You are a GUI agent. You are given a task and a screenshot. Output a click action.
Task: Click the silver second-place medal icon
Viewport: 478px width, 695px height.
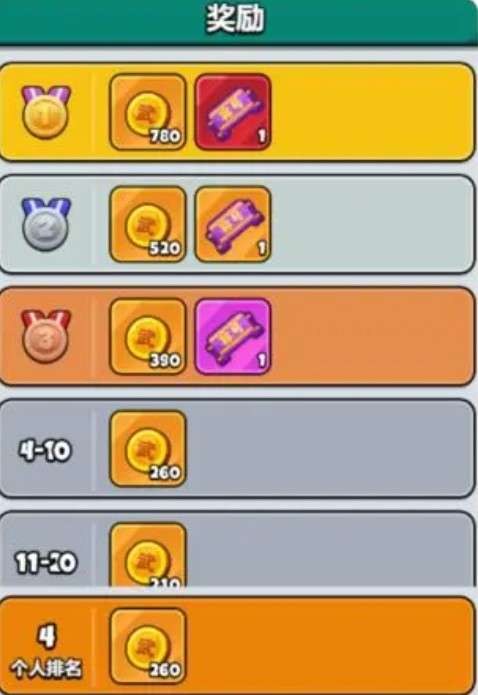(x=46, y=224)
